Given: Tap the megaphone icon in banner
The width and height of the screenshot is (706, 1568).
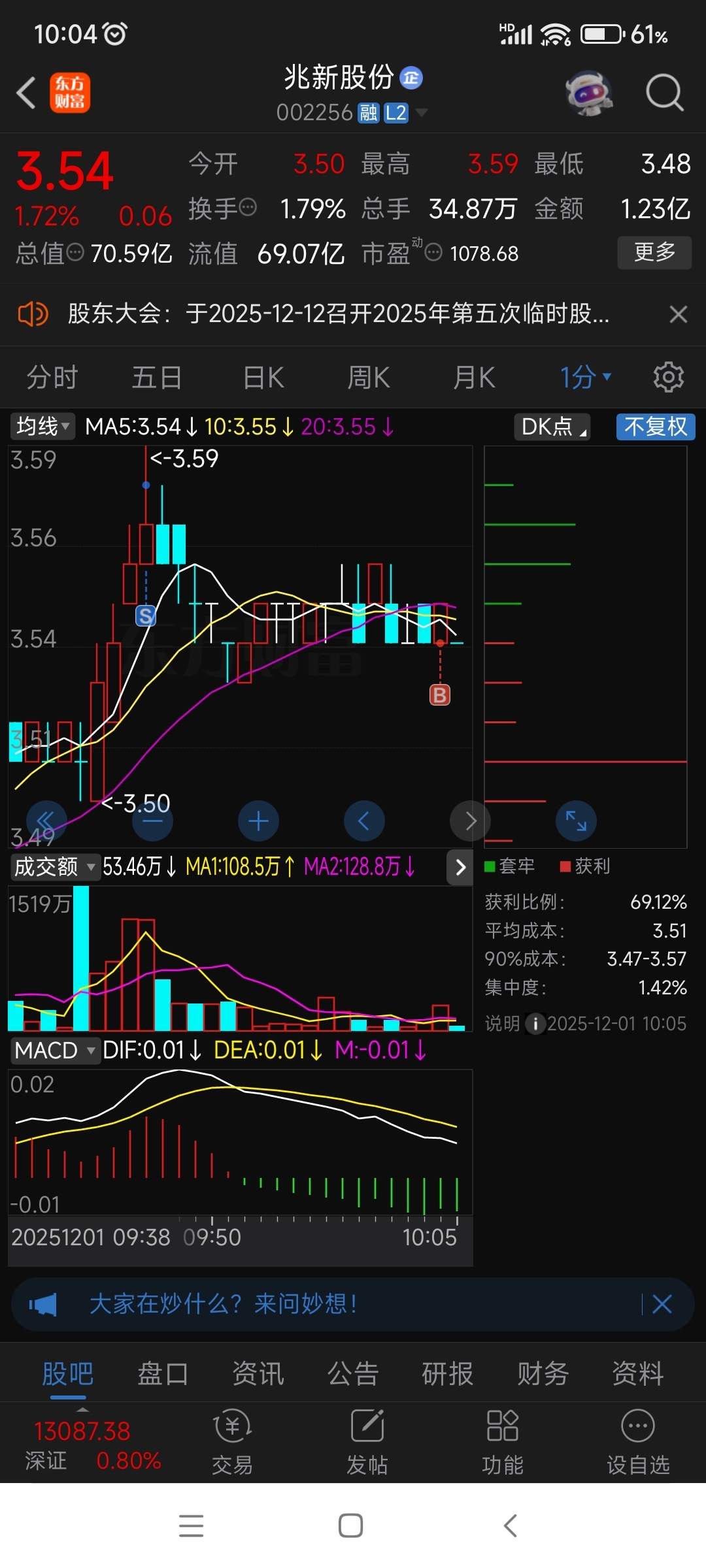Looking at the screenshot, I should pyautogui.click(x=43, y=1305).
